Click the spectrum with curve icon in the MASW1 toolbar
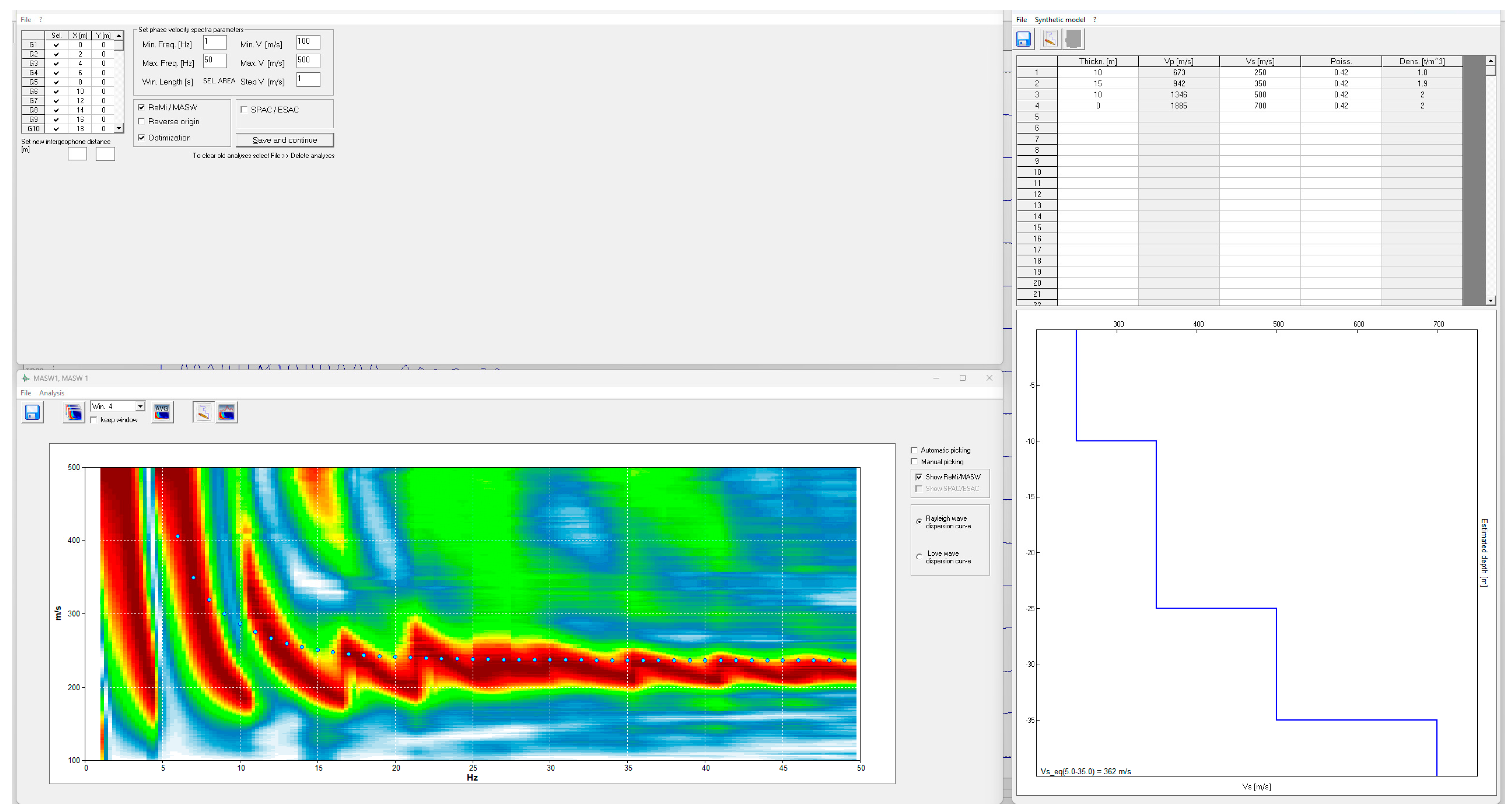Screen dimensions: 1512x812 pos(227,412)
